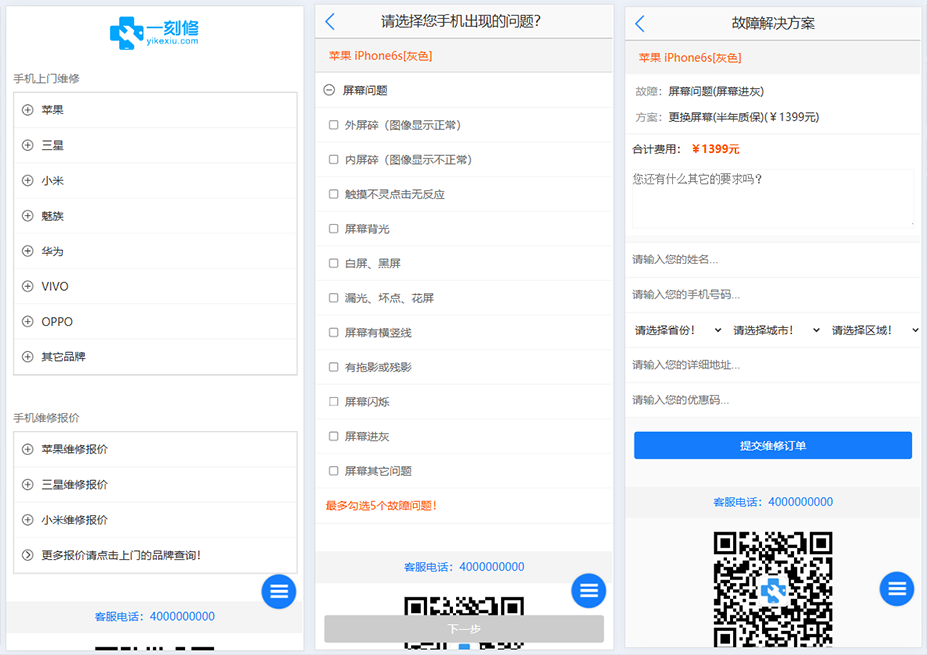Enable the 触摸不灵点击无反应 checkbox
The image size is (927, 655).
coord(333,193)
